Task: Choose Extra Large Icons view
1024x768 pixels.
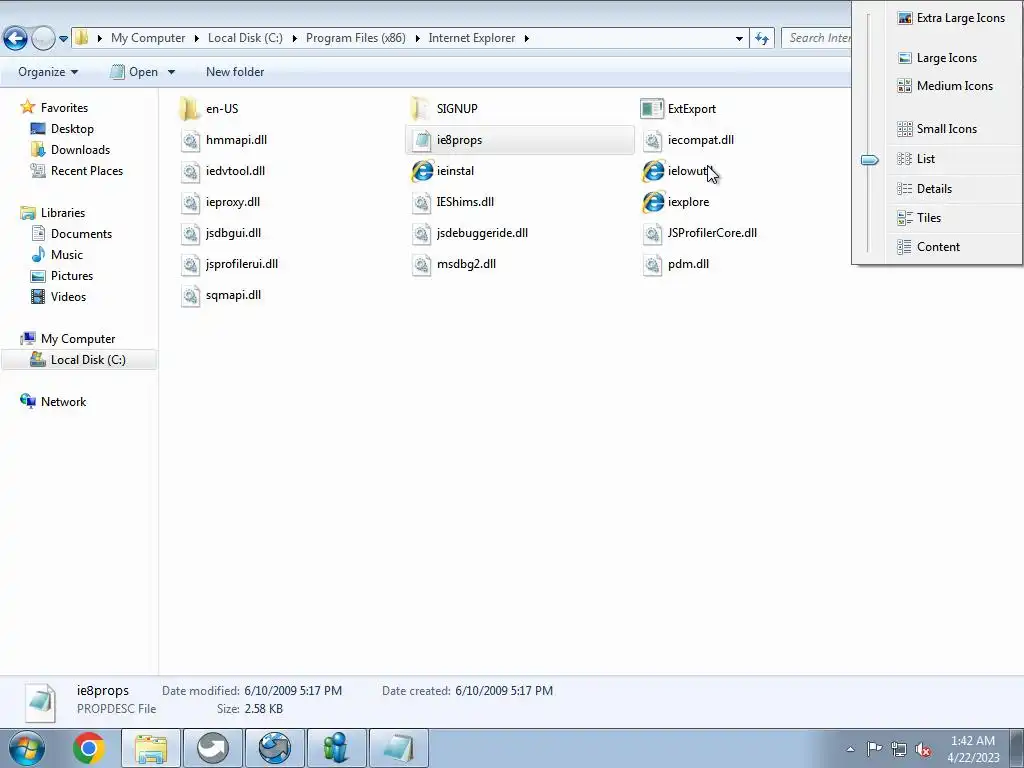Action: [953, 18]
